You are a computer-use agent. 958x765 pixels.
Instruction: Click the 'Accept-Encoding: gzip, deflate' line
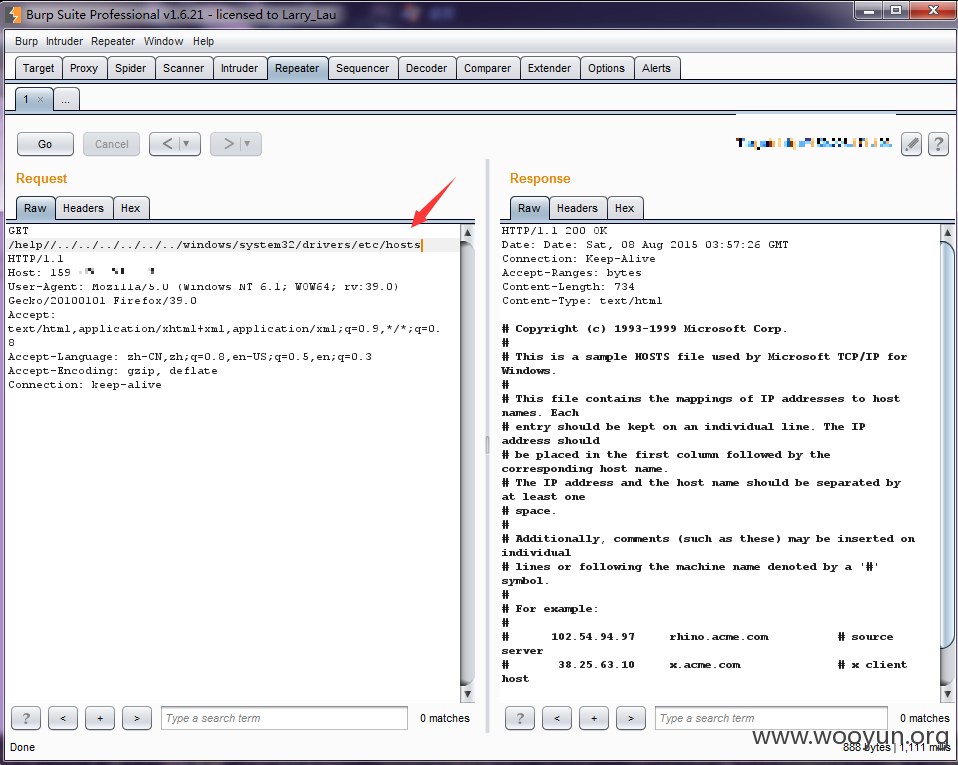click(x=113, y=371)
